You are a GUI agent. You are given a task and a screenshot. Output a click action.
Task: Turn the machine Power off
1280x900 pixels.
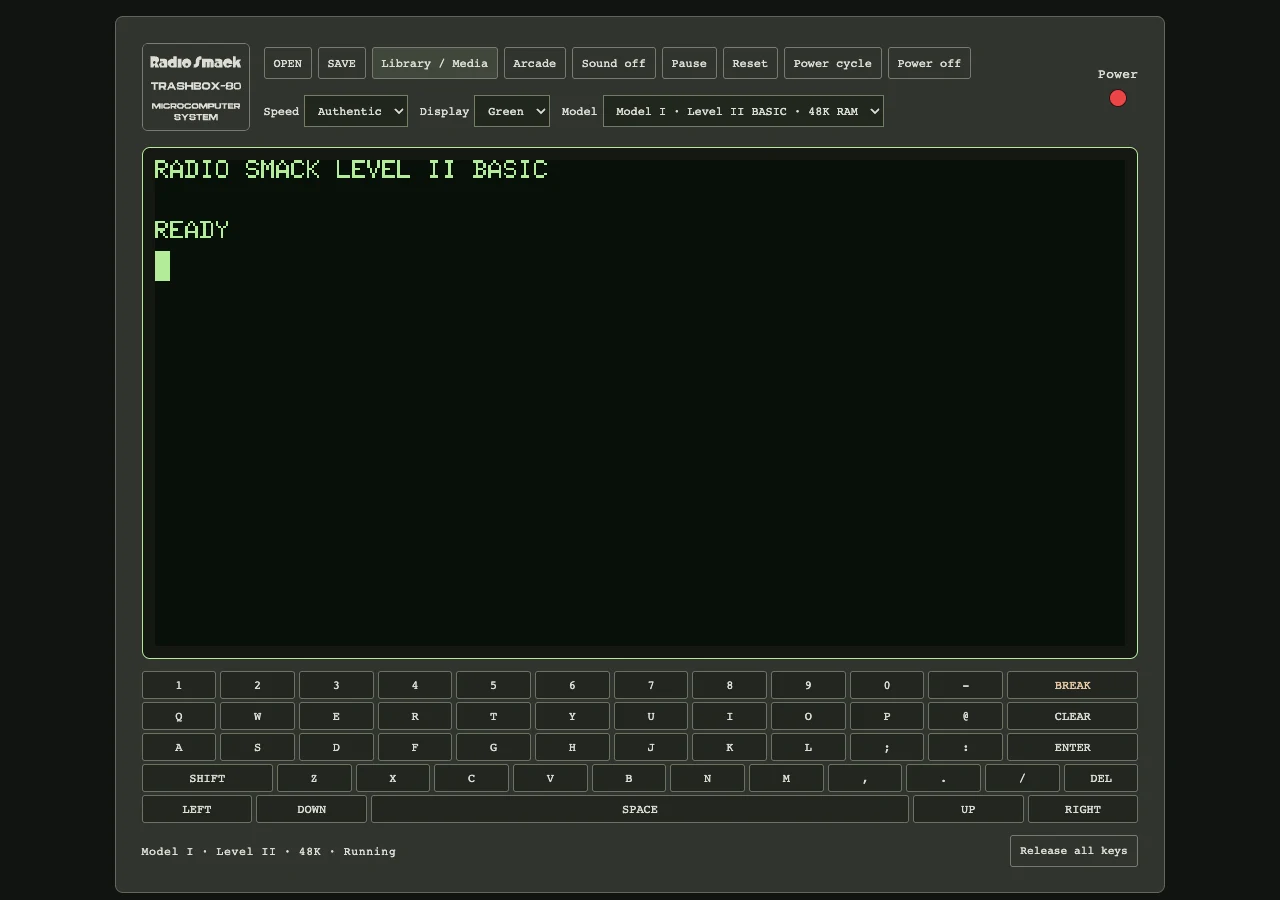[929, 63]
